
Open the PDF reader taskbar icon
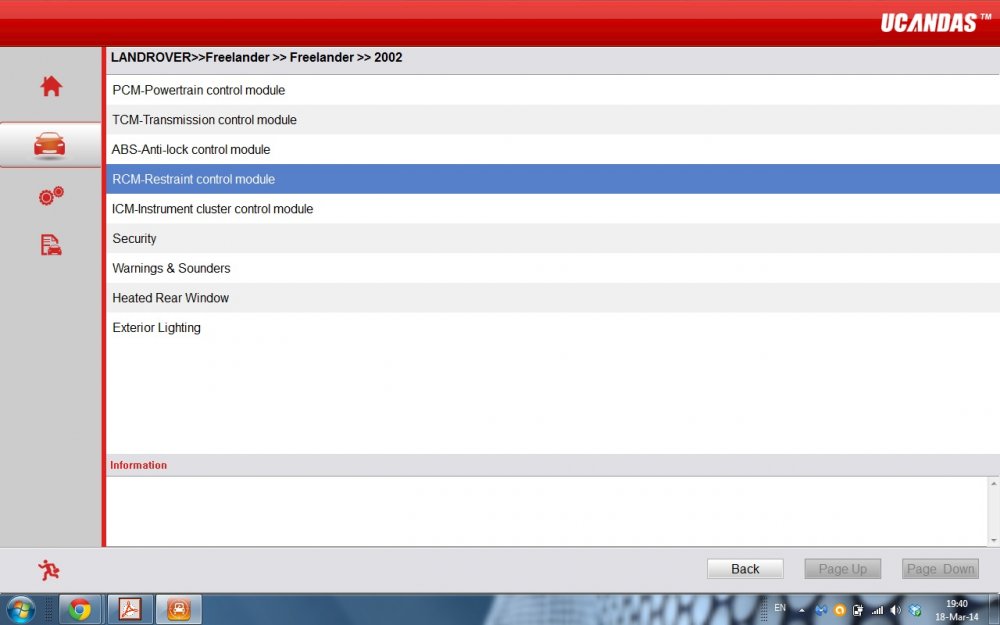pyautogui.click(x=130, y=610)
